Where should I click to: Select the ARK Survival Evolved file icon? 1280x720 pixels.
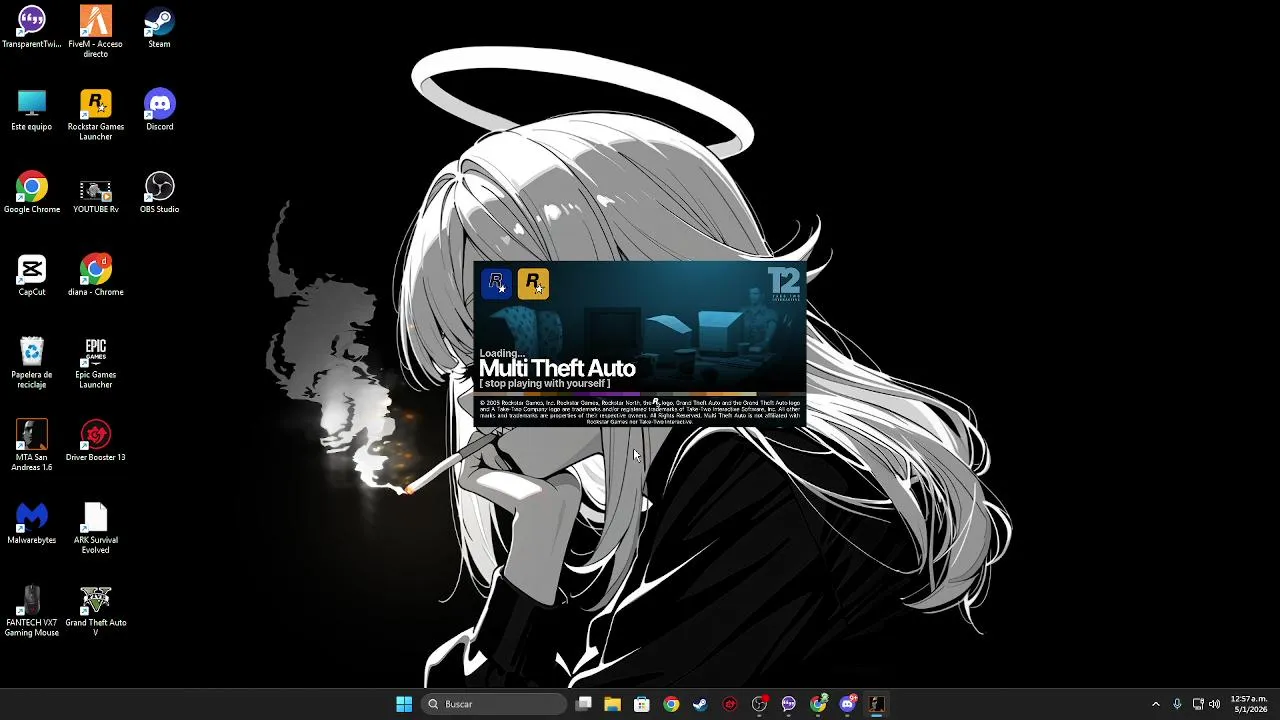pos(96,529)
